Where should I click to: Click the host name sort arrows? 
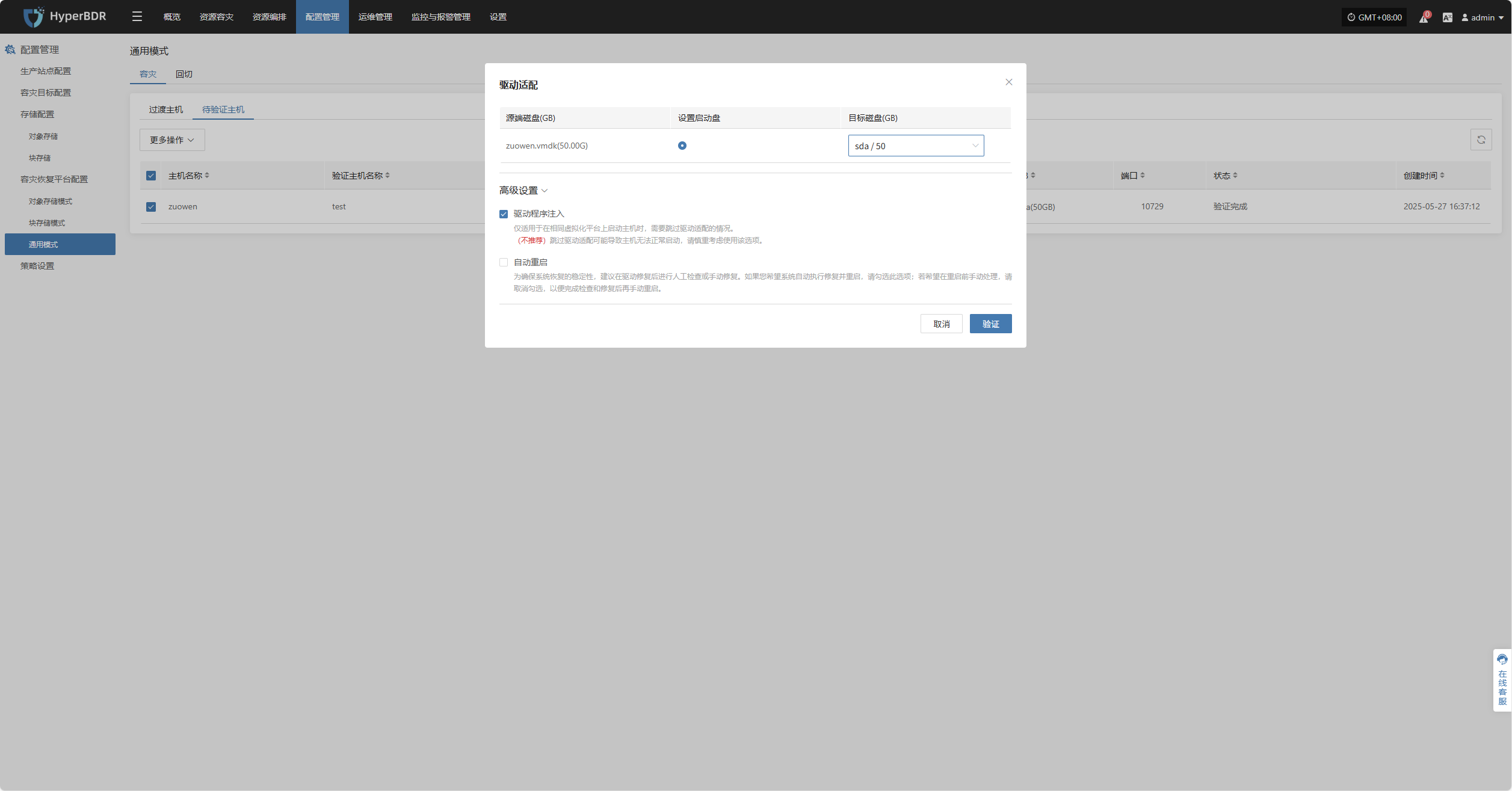[207, 176]
